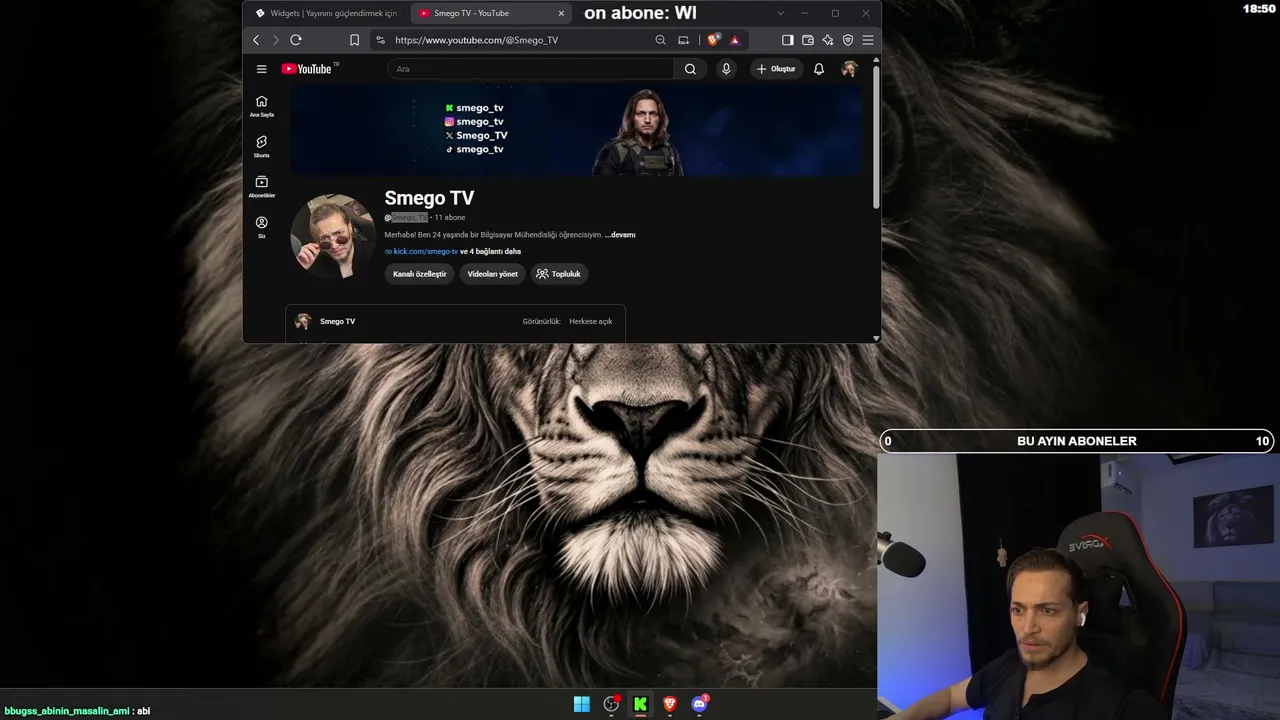Open site settings icon in the address bar

380,40
